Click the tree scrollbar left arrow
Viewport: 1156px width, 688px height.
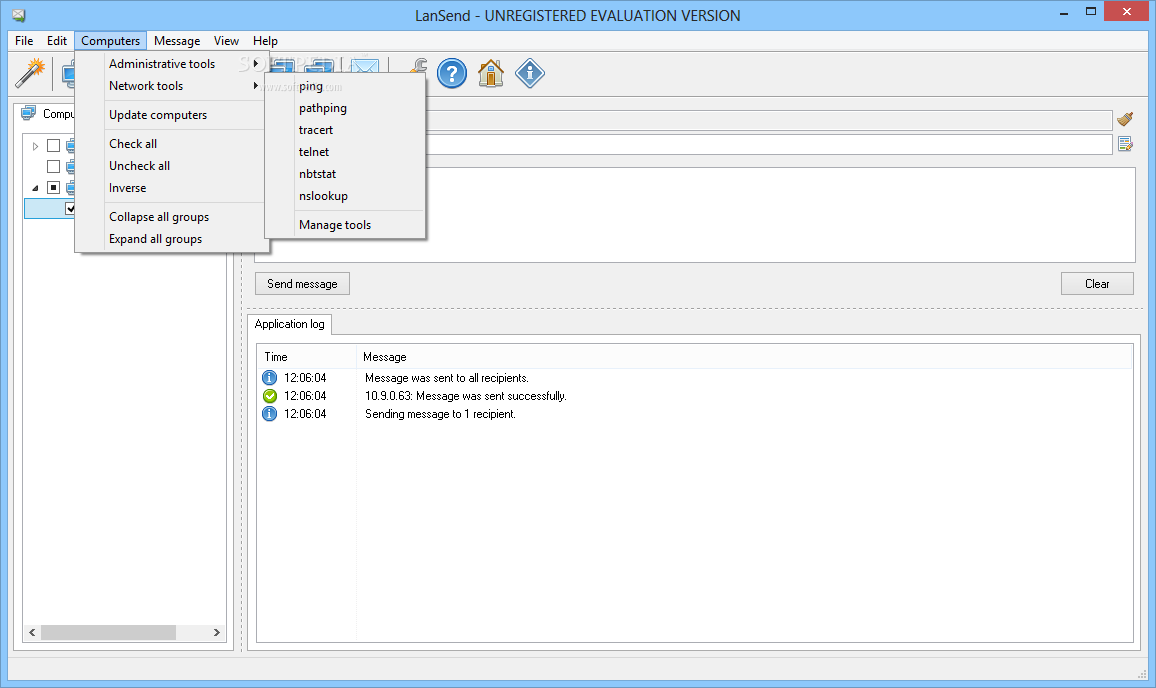32,633
